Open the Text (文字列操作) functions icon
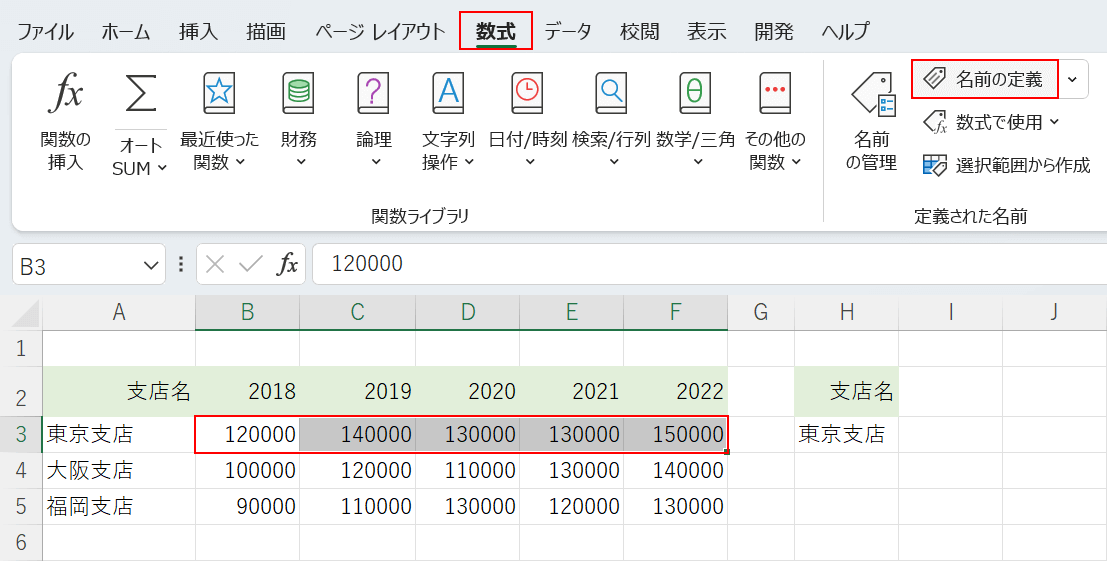 point(447,95)
